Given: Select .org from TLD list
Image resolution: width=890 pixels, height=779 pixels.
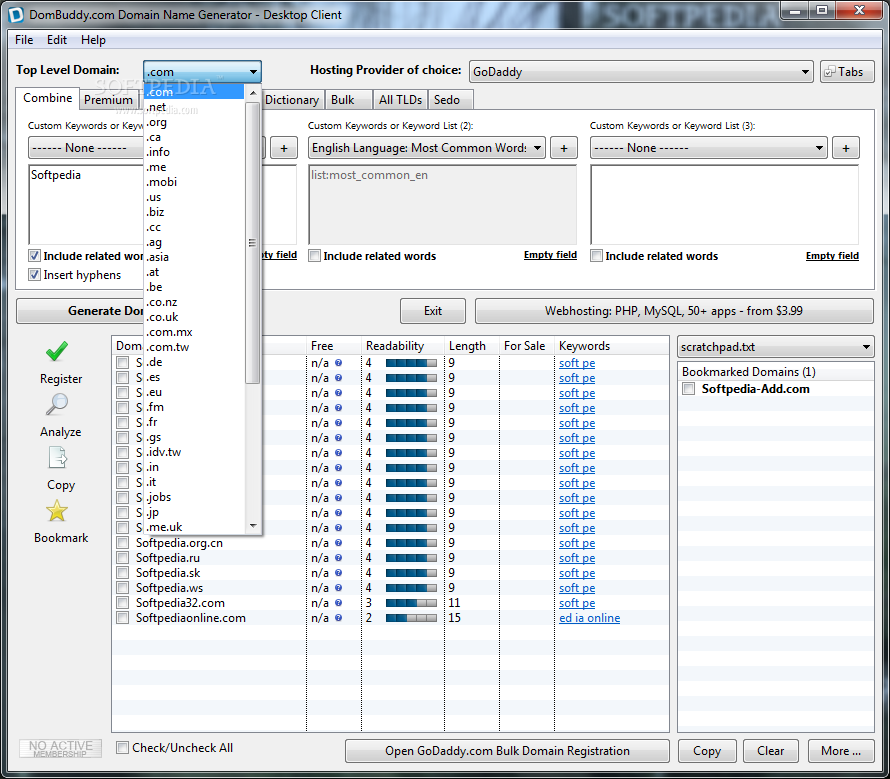Looking at the screenshot, I should tap(195, 122).
